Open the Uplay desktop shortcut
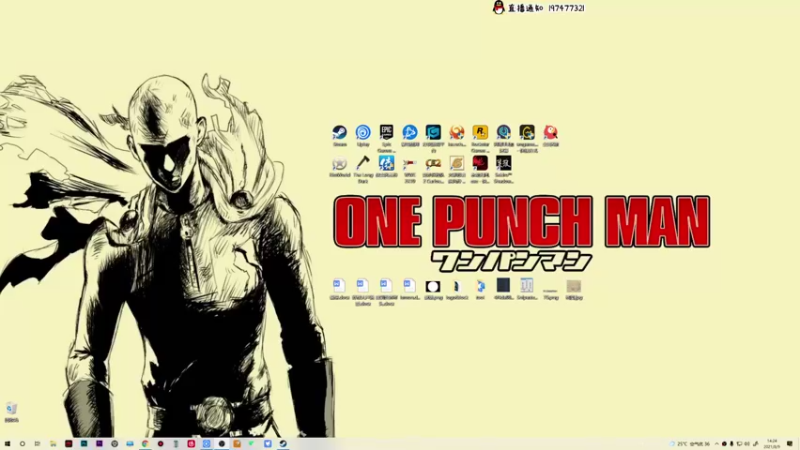Image resolution: width=800 pixels, height=450 pixels. click(363, 136)
